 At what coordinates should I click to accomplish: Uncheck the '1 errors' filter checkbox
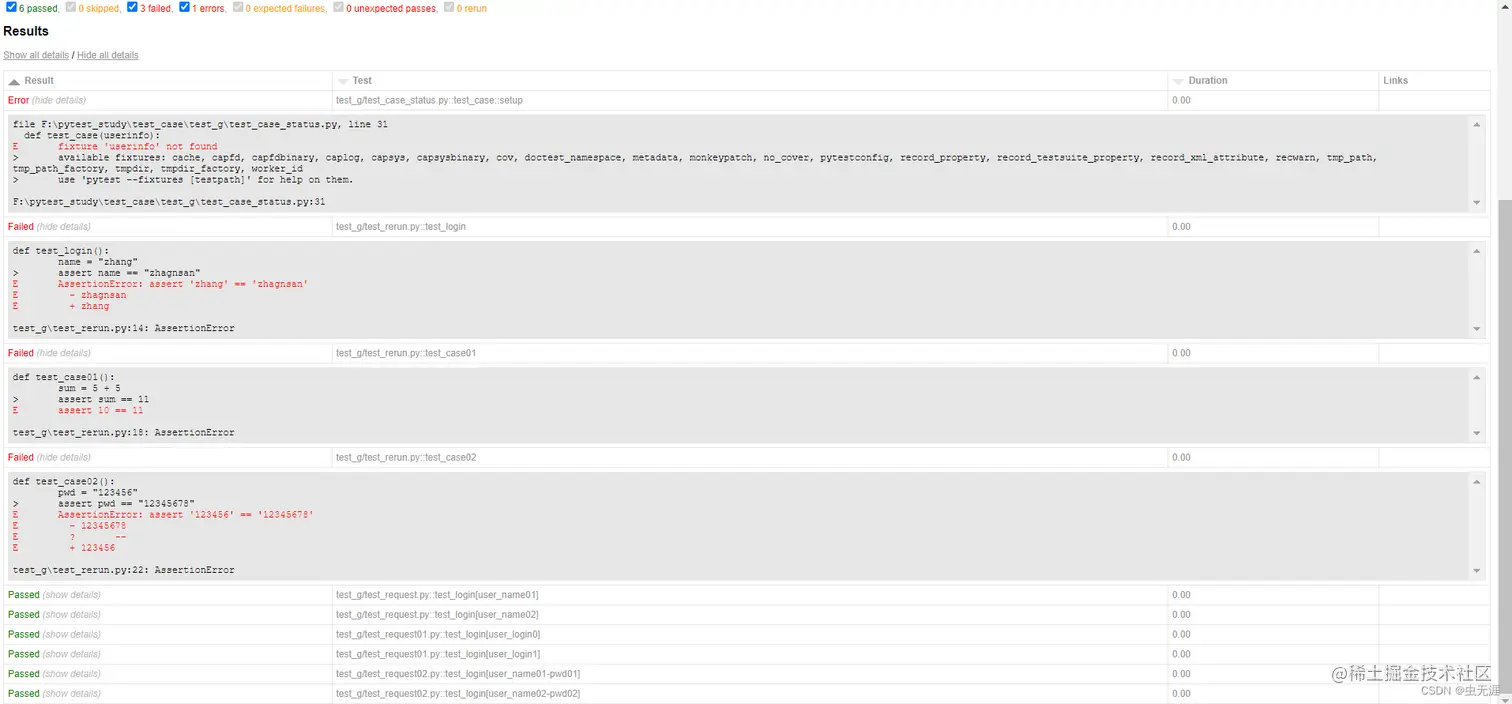point(184,7)
